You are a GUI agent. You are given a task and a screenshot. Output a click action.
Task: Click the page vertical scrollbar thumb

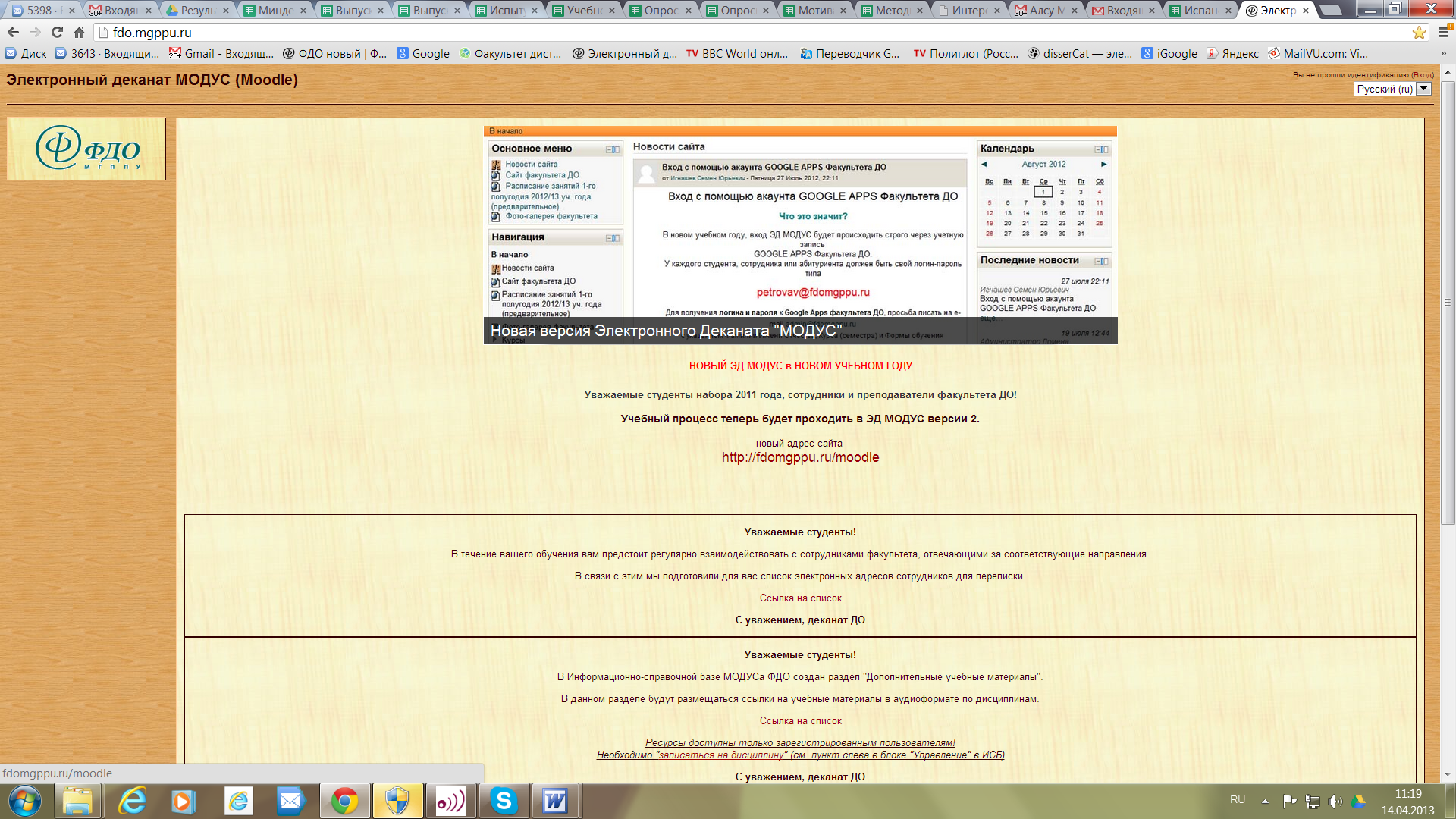click(1448, 302)
